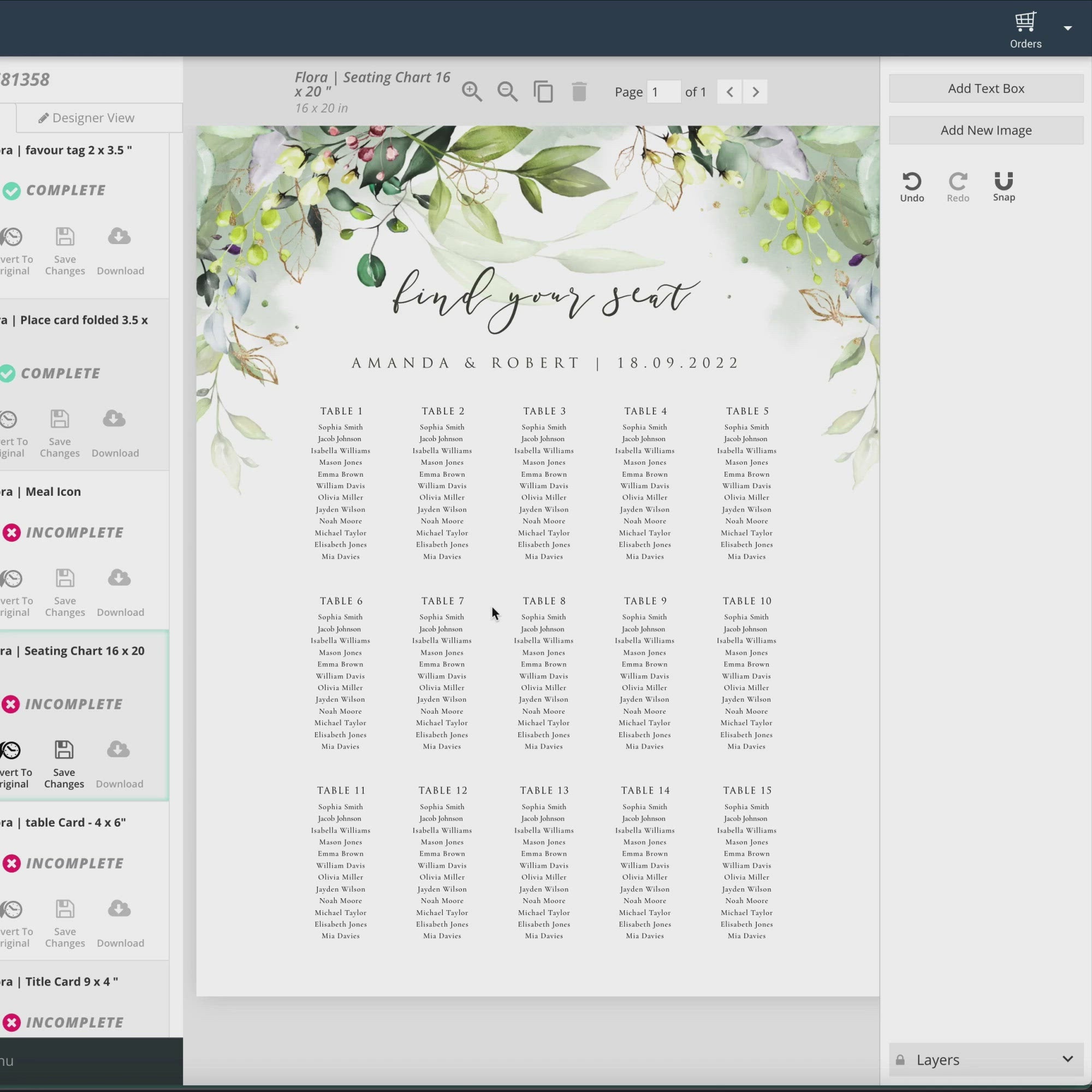Image resolution: width=1092 pixels, height=1092 pixels.
Task: Select the Seating Chart 16 x 20 item
Action: 73,651
